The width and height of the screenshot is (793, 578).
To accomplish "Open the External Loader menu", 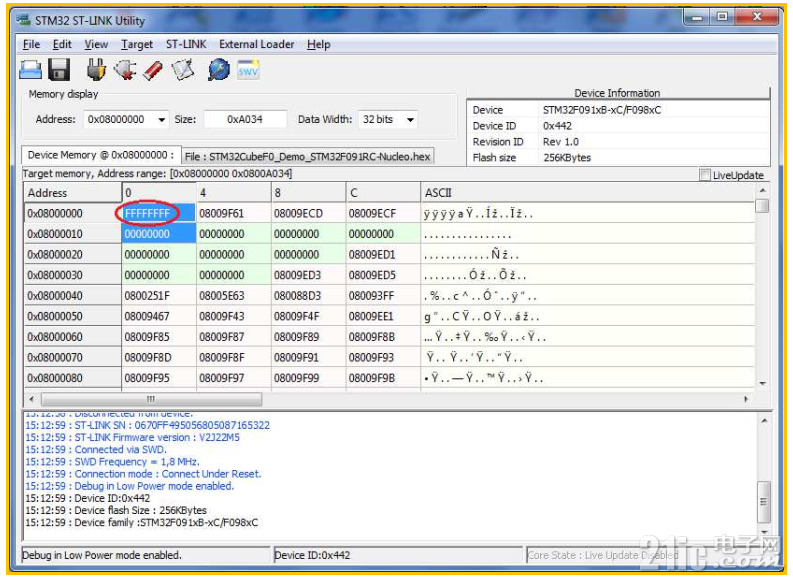I will (256, 45).
